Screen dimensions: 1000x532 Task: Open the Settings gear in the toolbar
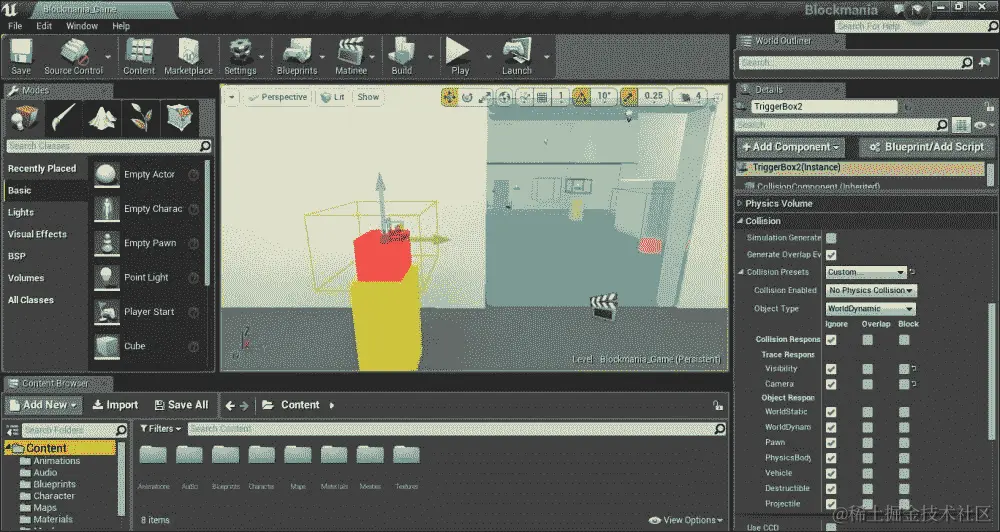(240, 57)
